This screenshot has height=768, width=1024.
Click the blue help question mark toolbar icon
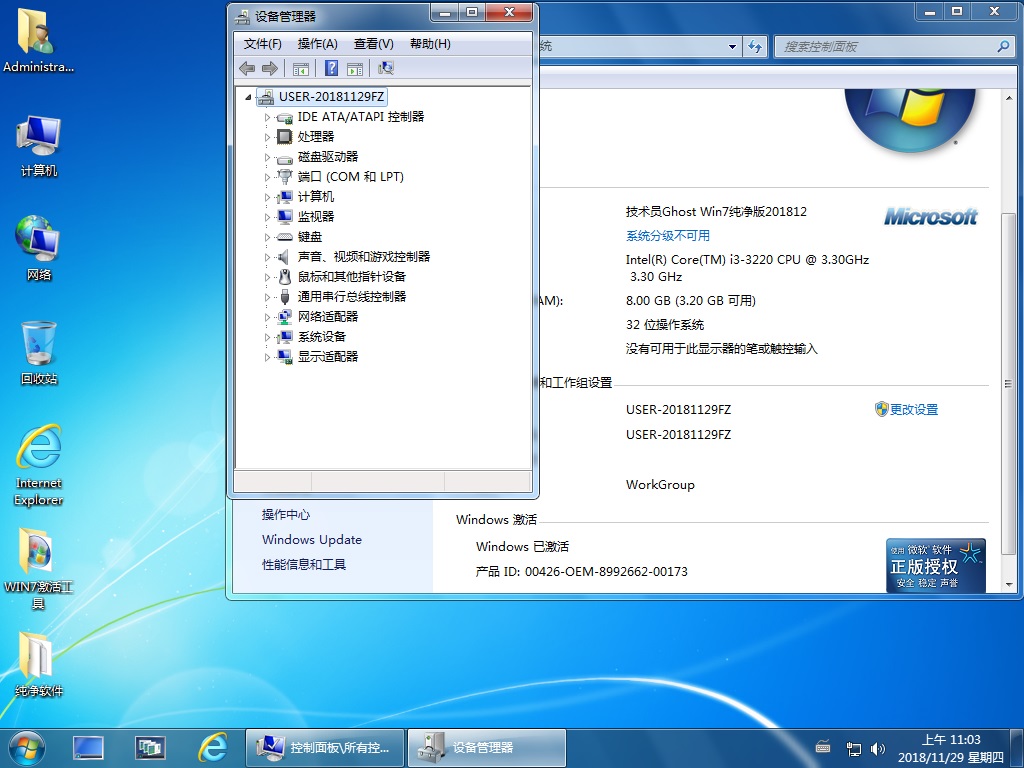[x=331, y=68]
